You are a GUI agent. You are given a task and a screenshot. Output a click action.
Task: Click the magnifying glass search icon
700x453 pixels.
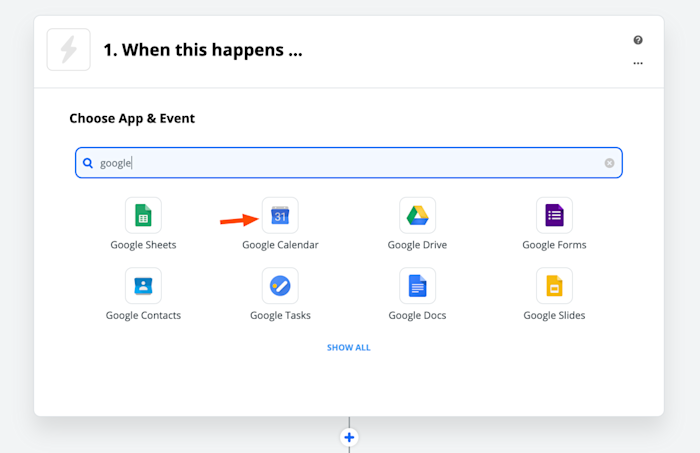pos(88,163)
